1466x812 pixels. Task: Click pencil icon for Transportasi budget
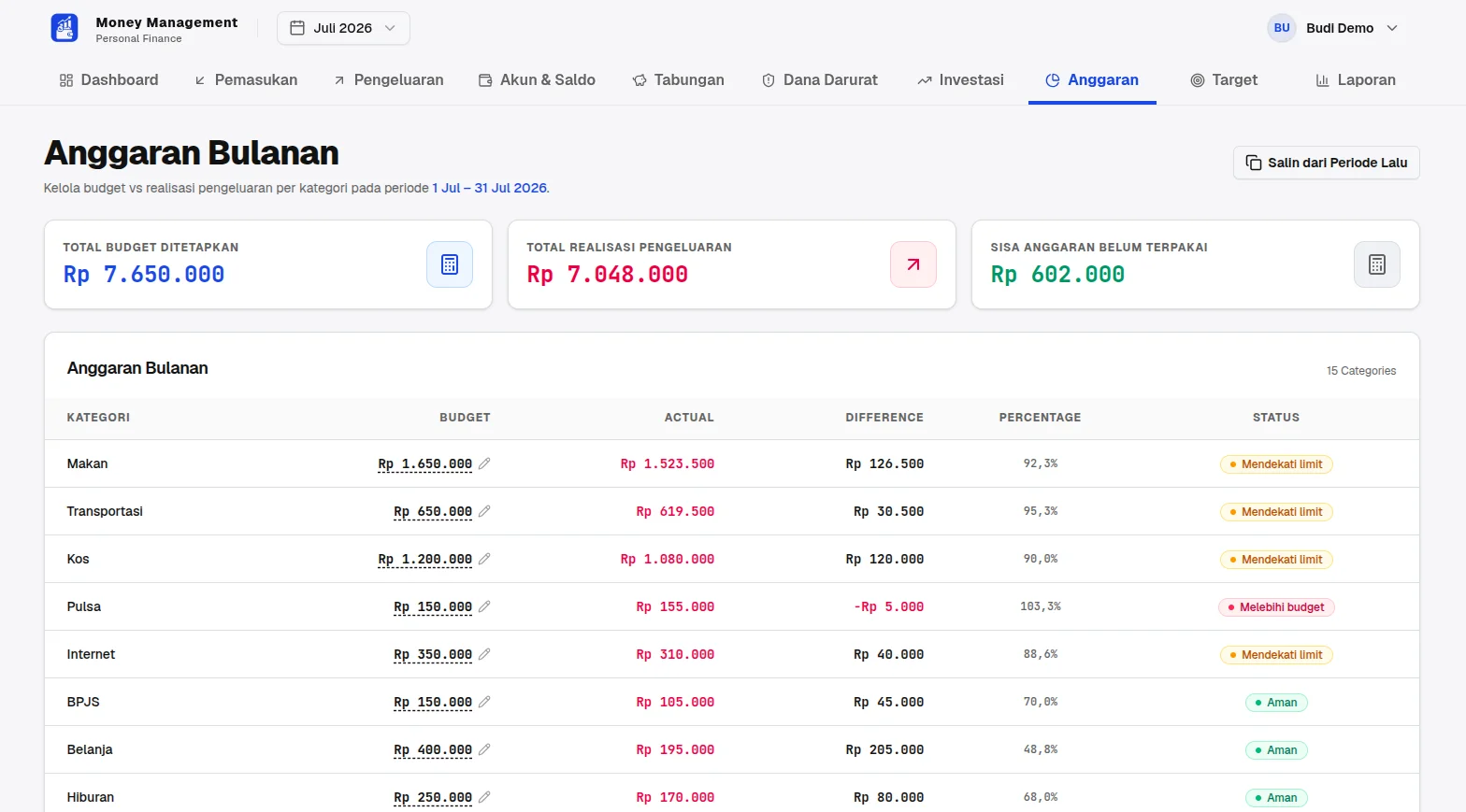484,511
